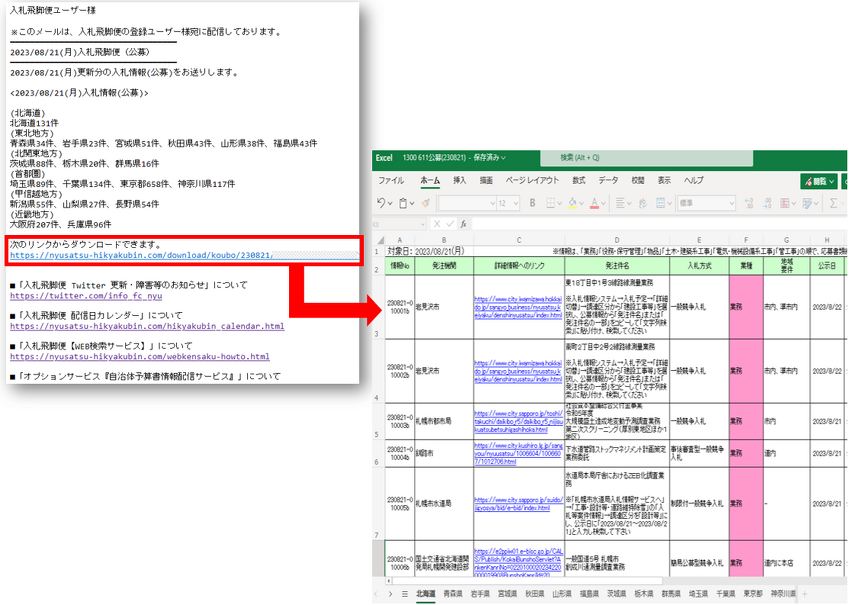Image resolution: width=858 pixels, height=605 pixels.
Task: Open the koubo download link in email
Action: (140, 256)
